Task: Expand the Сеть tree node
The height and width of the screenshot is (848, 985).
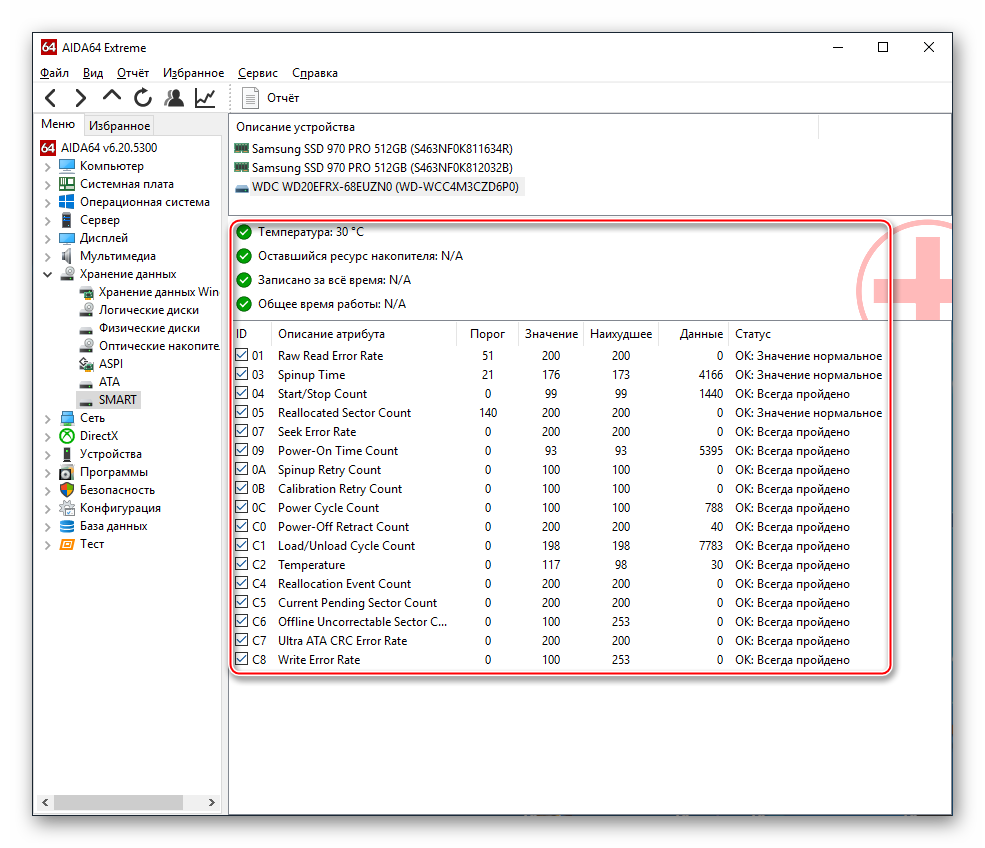Action: click(x=48, y=419)
